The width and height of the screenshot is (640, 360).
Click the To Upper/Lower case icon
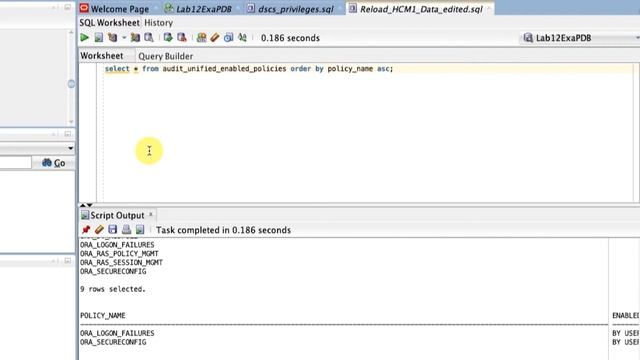point(242,38)
